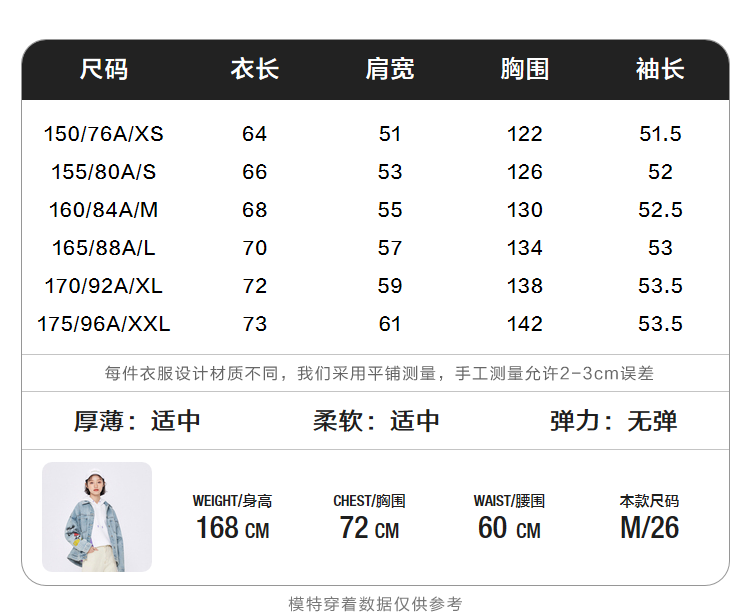This screenshot has height=612, width=750.
Task: Click garment length 64 in XS row
Action: point(254,134)
